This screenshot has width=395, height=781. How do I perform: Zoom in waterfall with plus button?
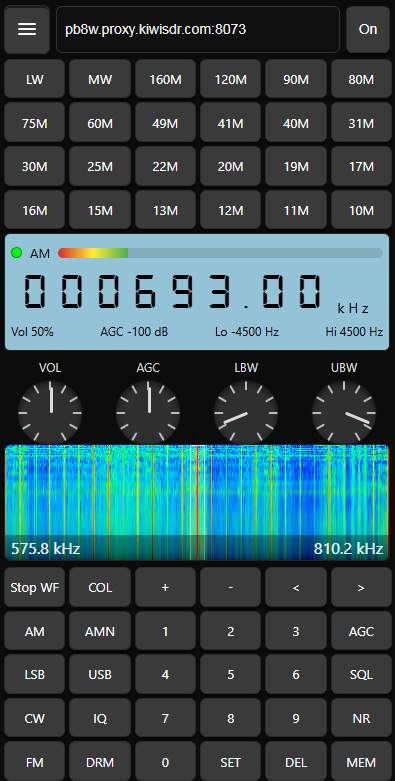pos(165,587)
